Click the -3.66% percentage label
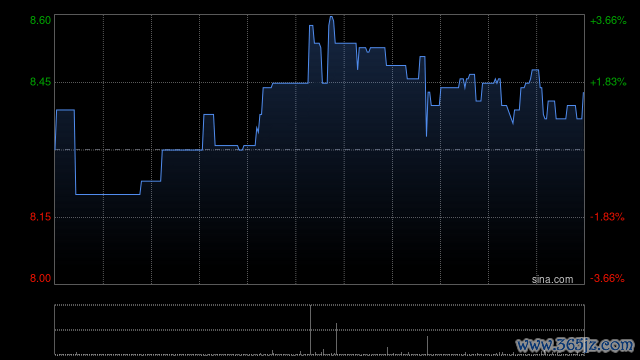The width and height of the screenshot is (640, 360). coord(607,278)
